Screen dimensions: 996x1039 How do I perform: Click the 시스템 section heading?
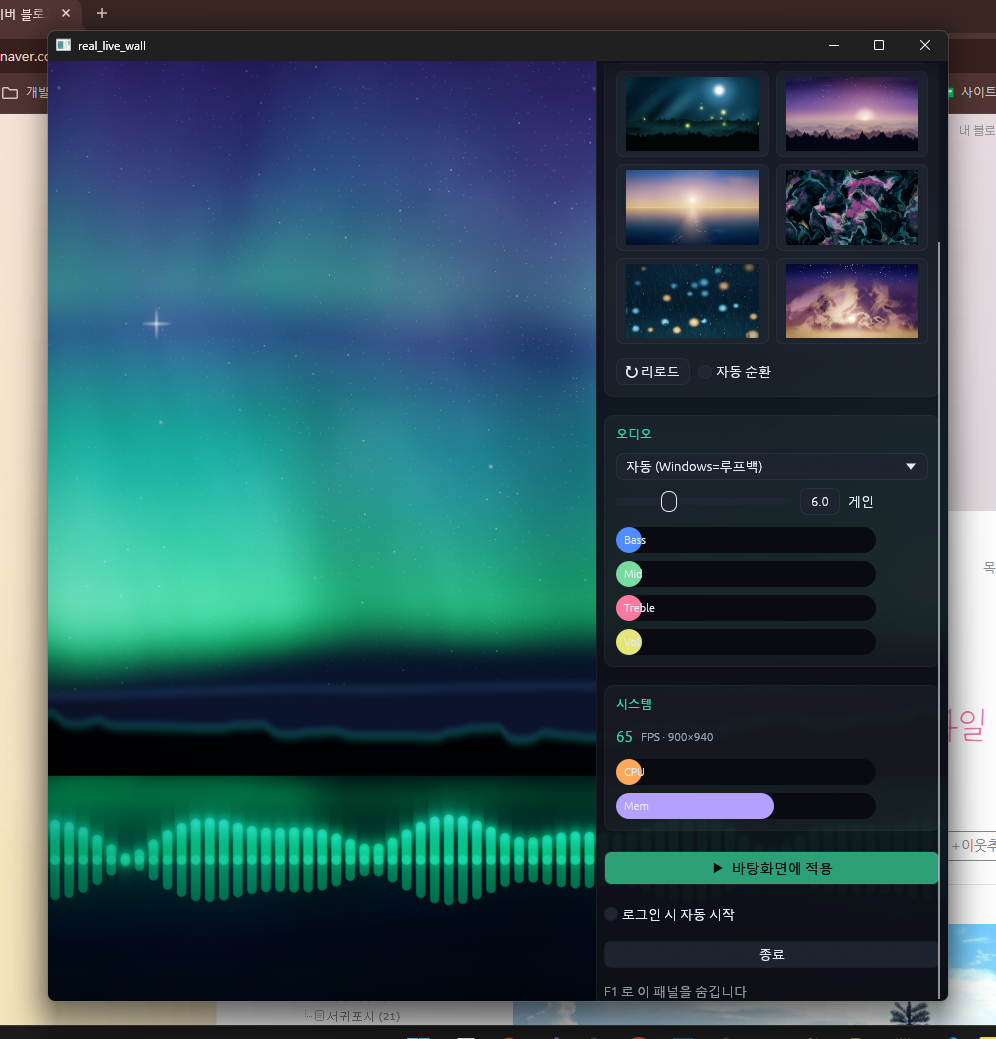pos(634,704)
